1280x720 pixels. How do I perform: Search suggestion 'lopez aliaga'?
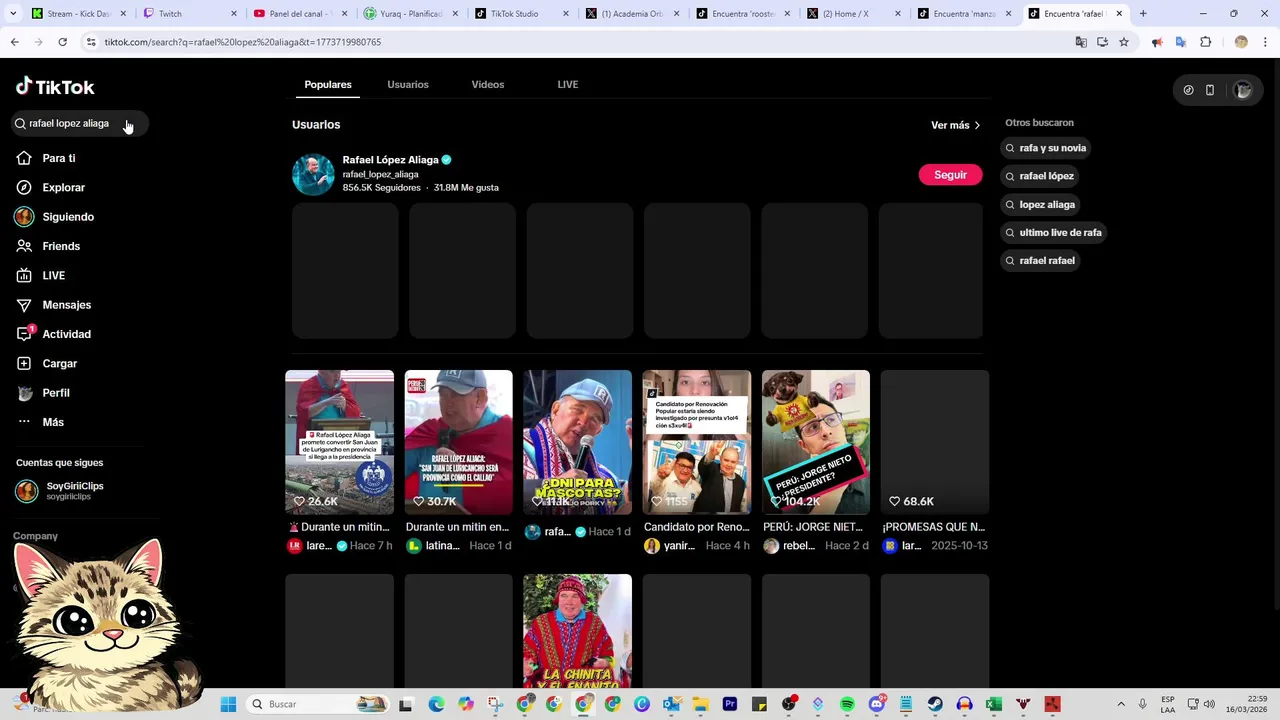point(1040,204)
